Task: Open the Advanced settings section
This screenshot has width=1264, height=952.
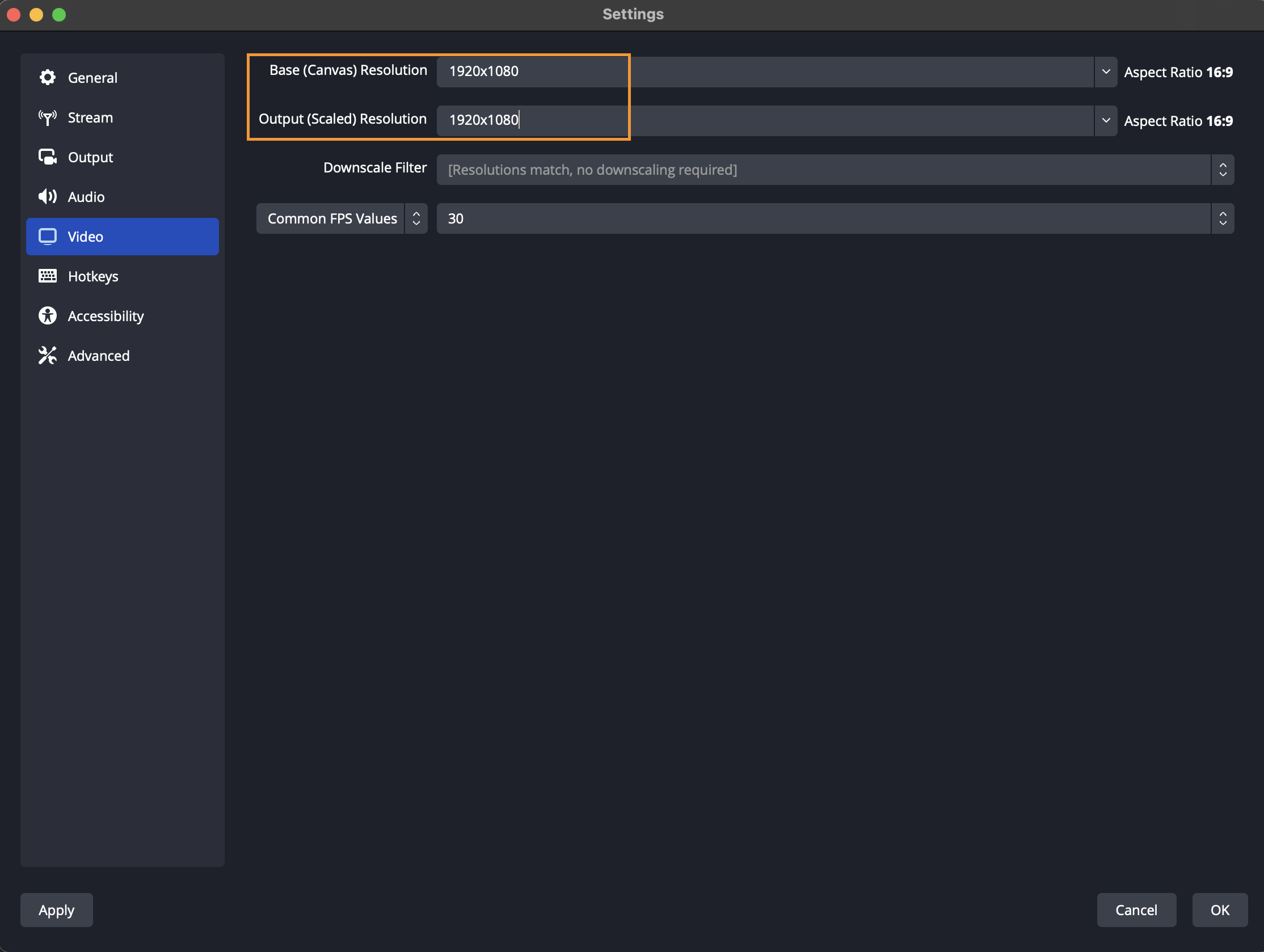Action: (98, 355)
